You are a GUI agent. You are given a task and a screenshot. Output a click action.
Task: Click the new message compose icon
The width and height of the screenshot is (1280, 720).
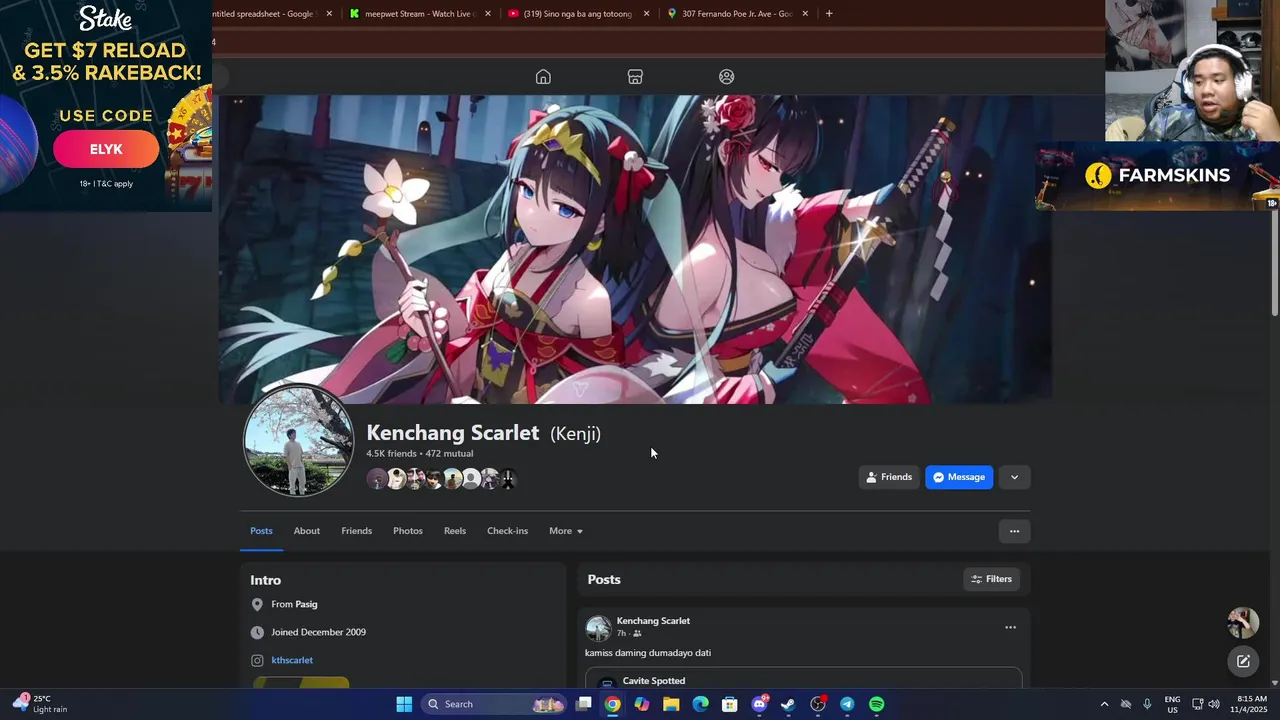1243,661
